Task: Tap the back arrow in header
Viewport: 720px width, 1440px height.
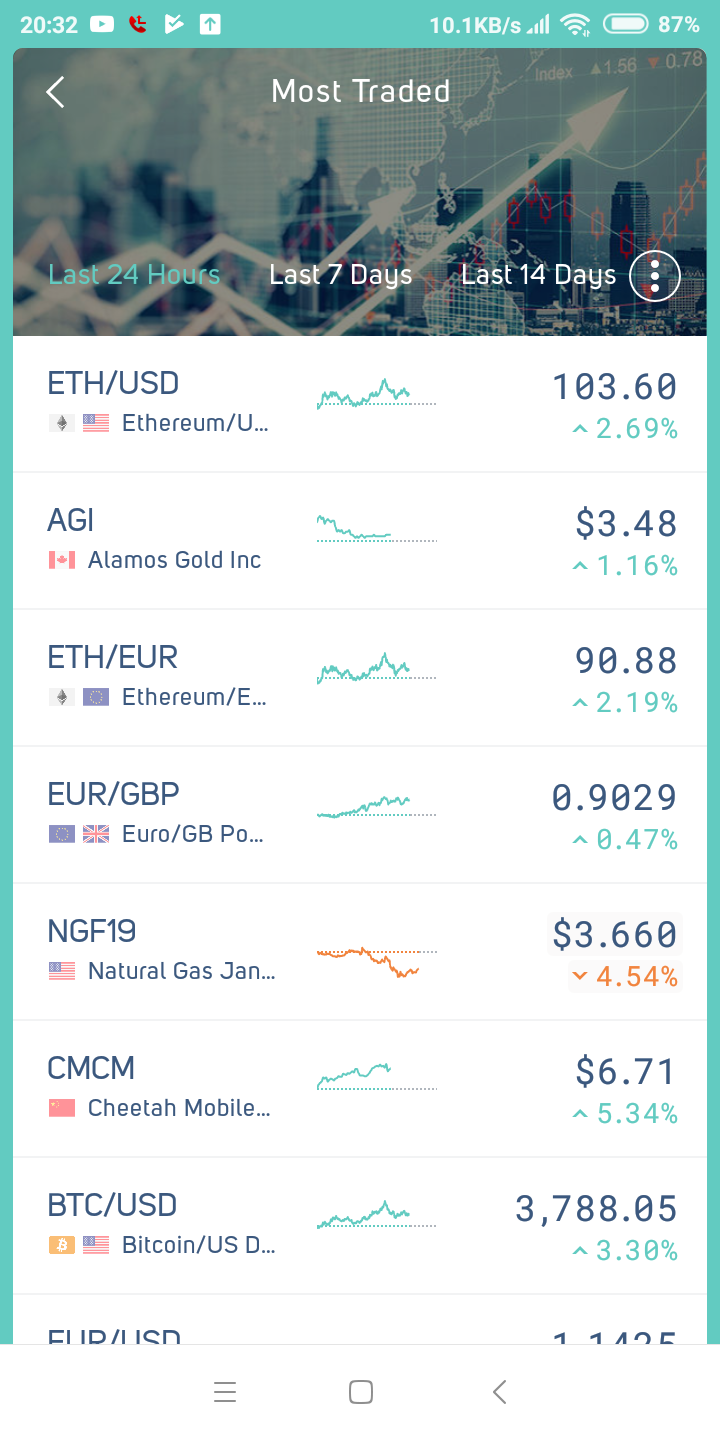Action: pyautogui.click(x=56, y=92)
